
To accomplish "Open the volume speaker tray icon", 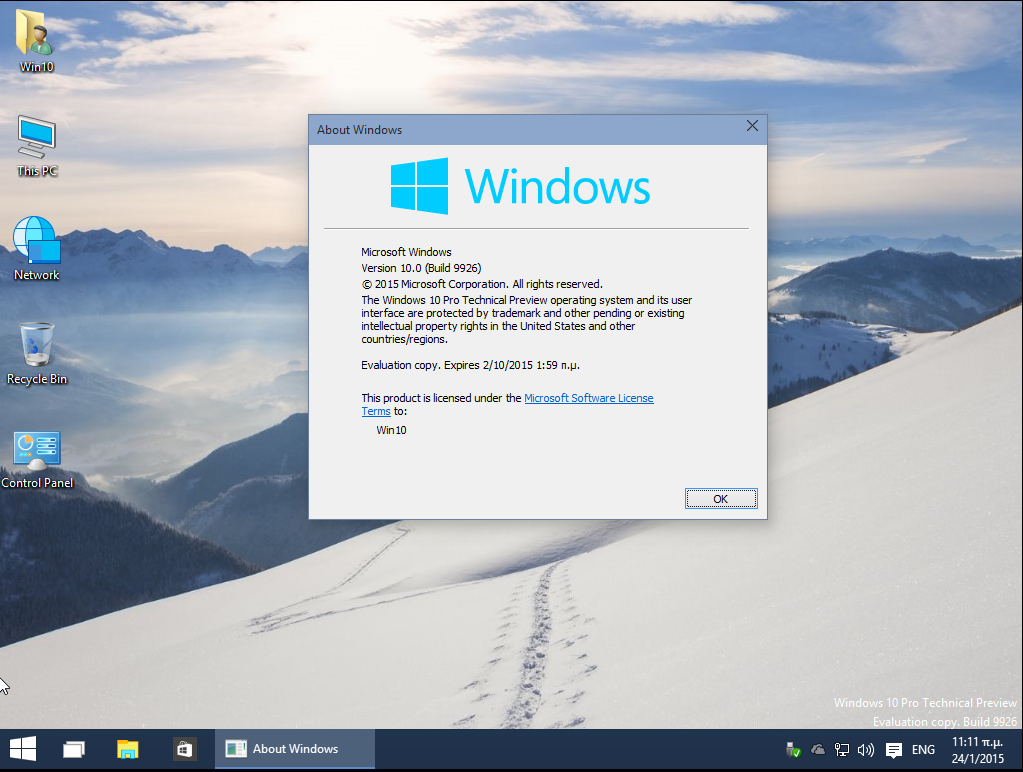I will coord(866,750).
